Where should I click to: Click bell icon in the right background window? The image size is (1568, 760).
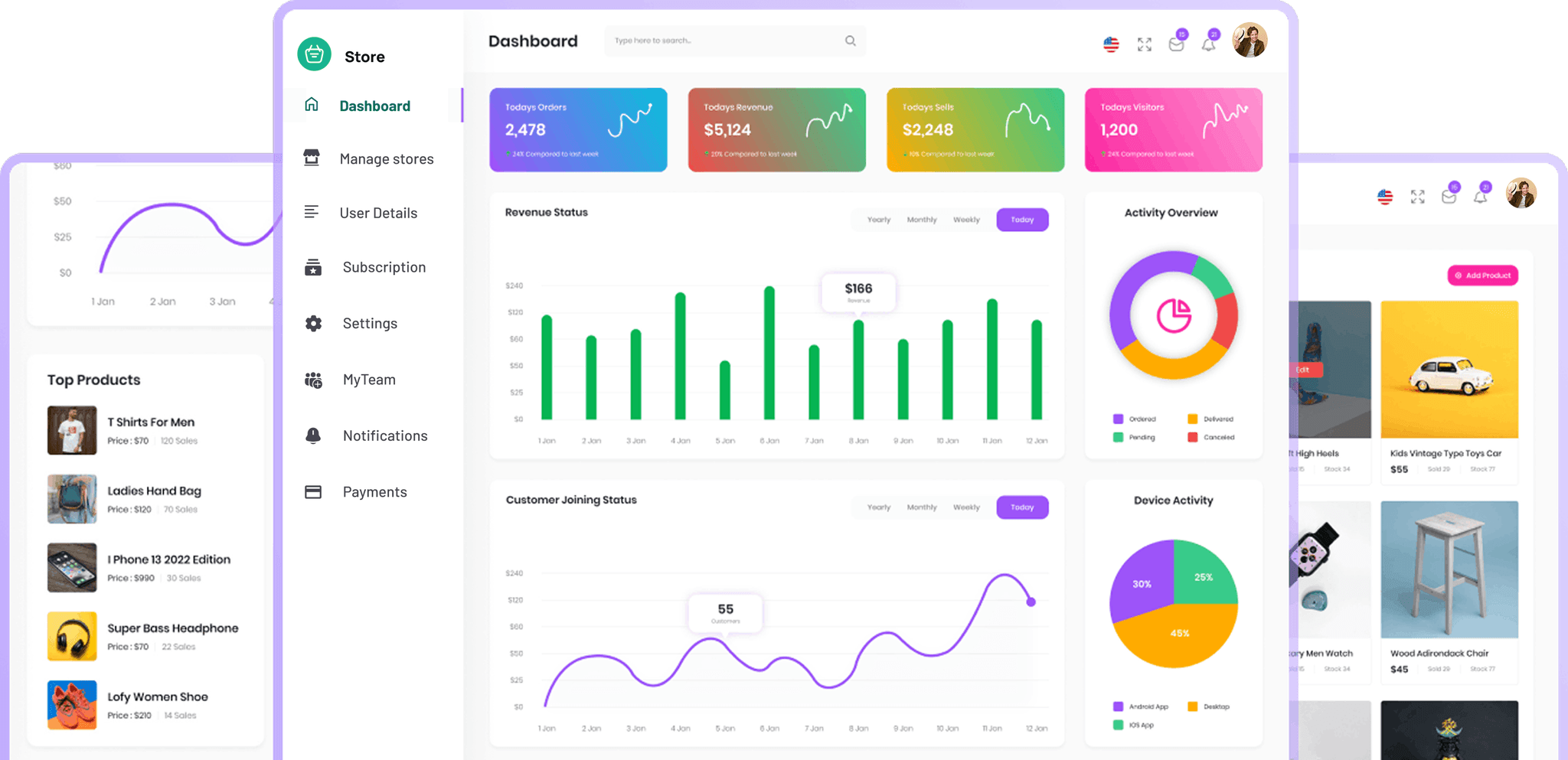[x=1481, y=197]
